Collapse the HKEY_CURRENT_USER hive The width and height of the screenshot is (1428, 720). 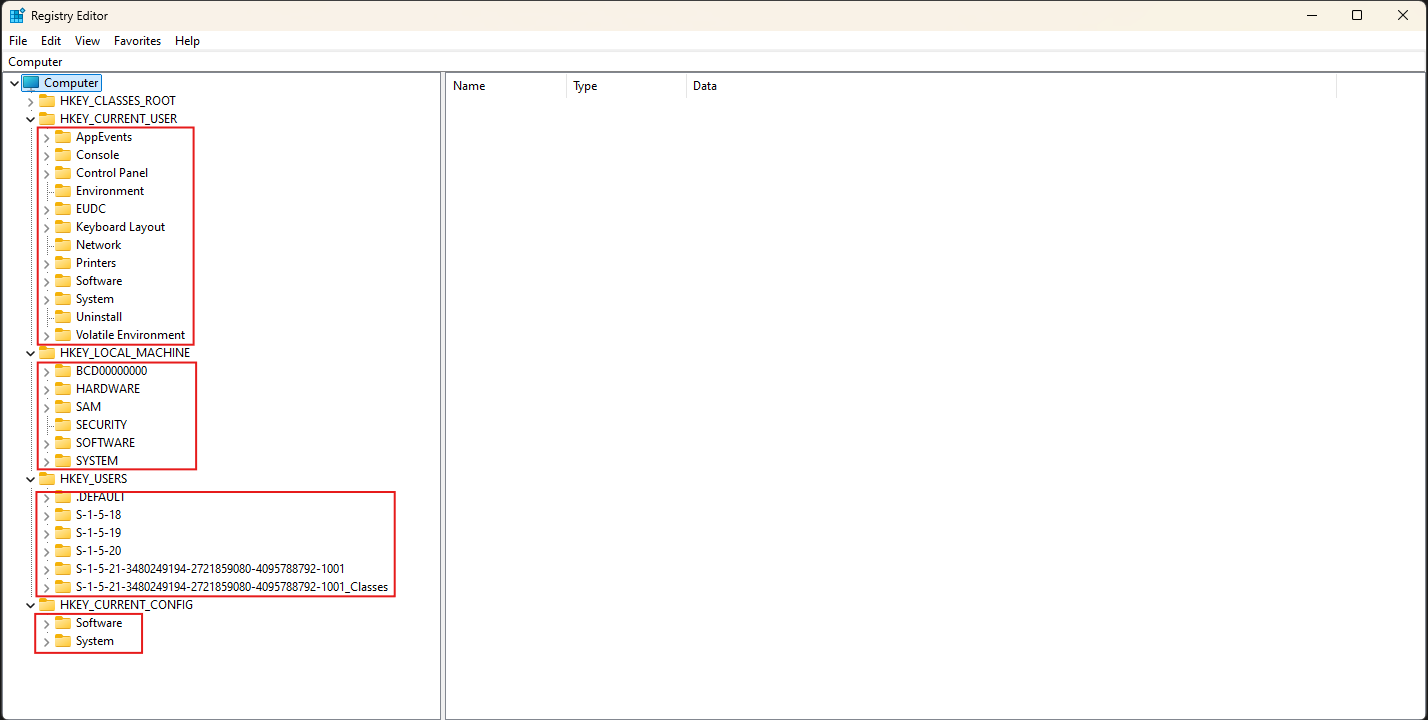[x=30, y=119]
